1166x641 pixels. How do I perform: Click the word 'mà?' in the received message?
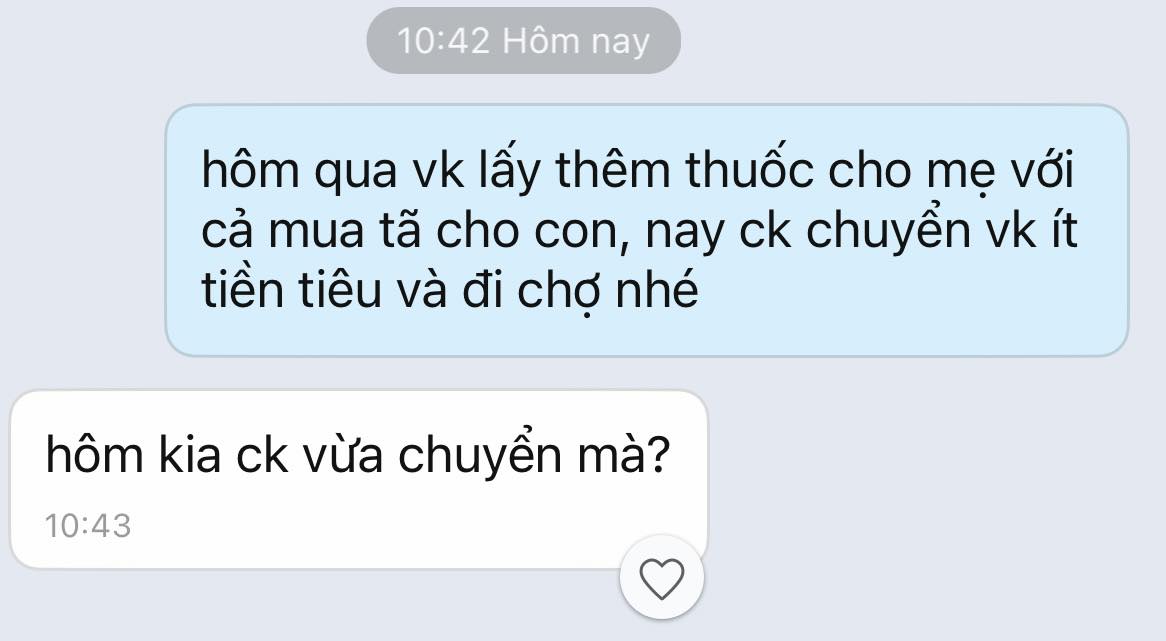click(623, 455)
